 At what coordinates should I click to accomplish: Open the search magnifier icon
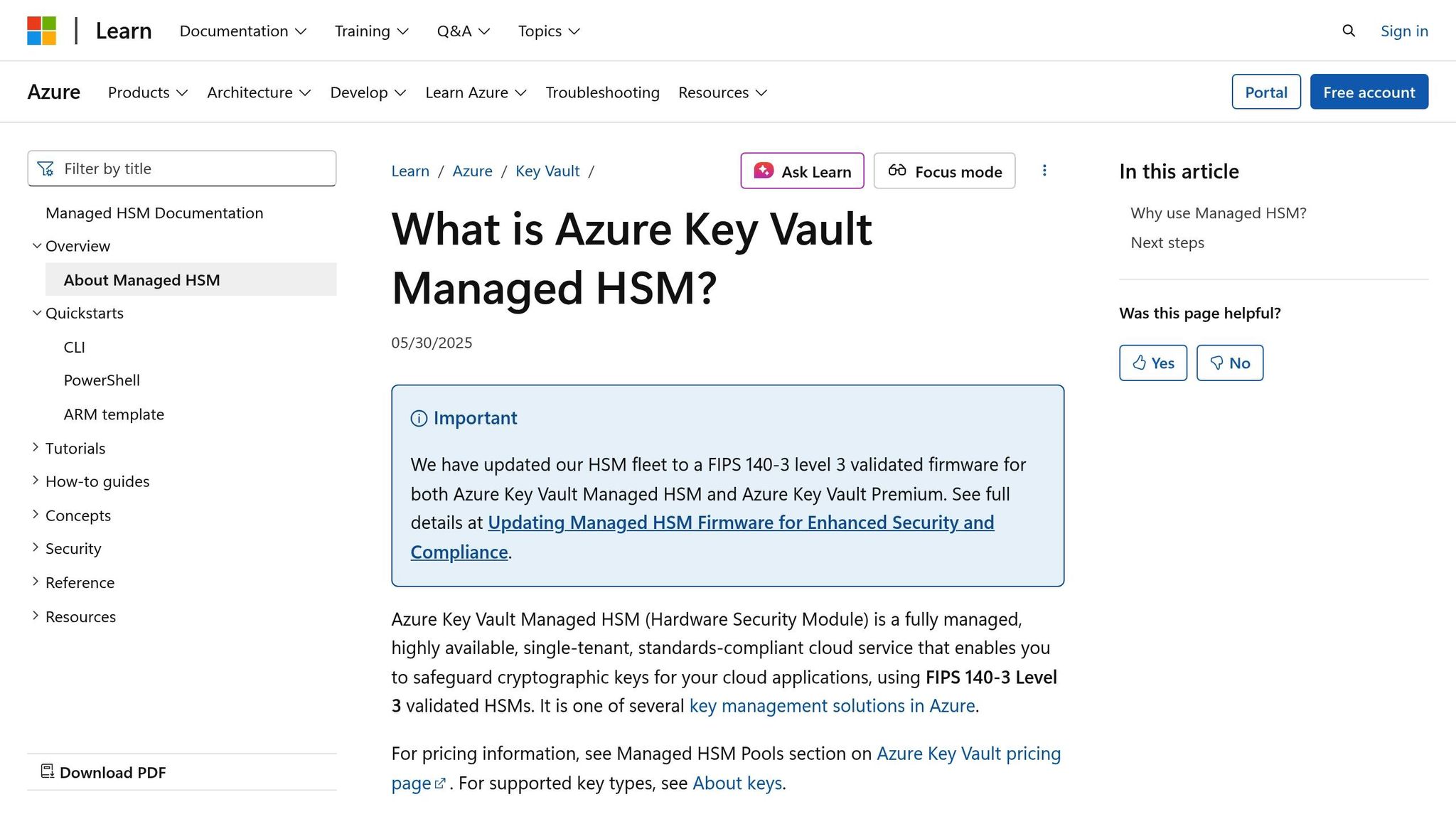point(1348,31)
